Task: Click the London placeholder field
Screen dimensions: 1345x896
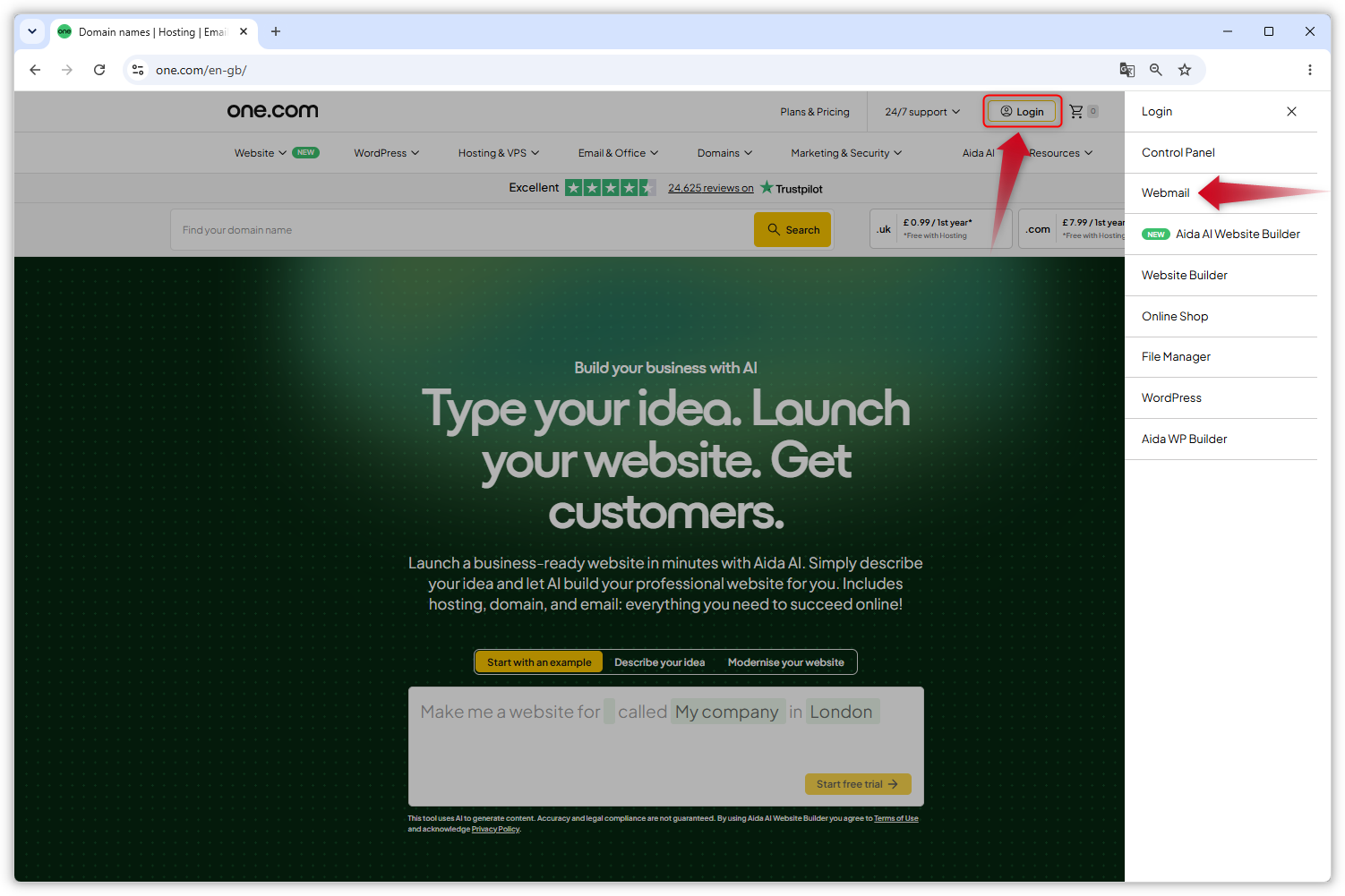Action: tap(842, 712)
